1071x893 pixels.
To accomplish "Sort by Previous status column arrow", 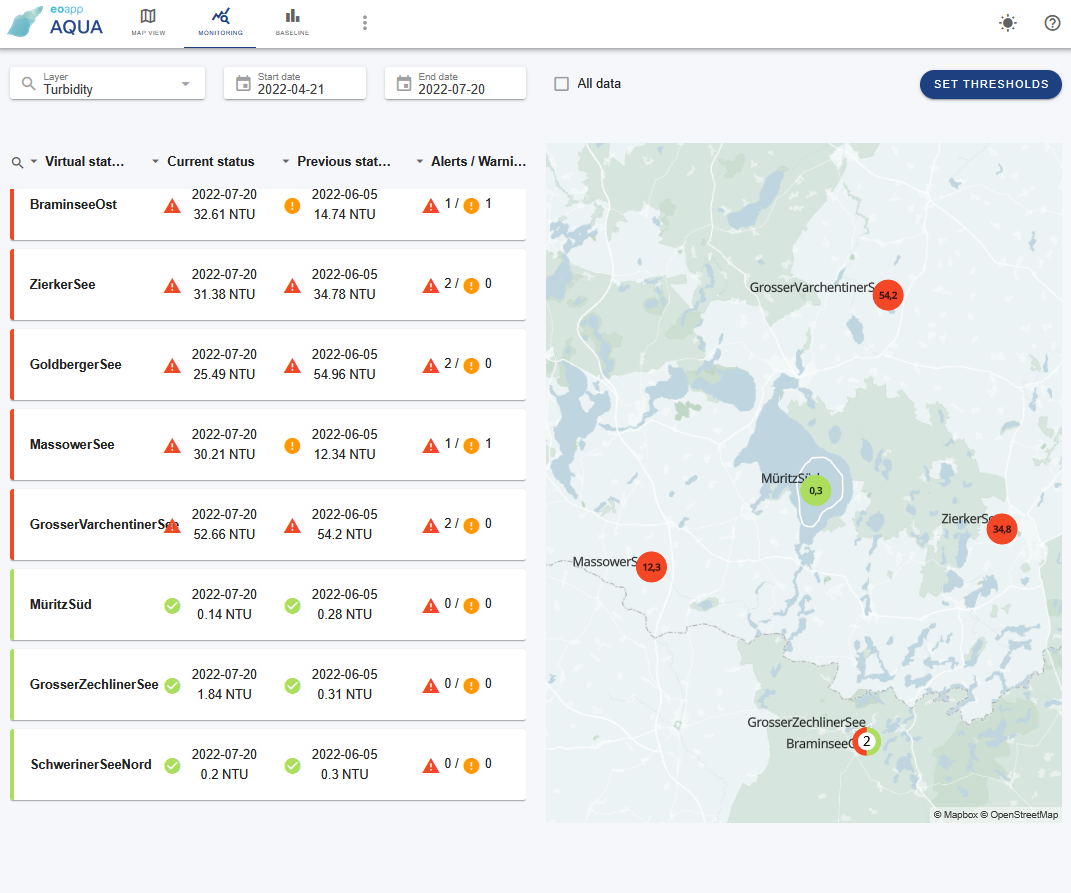I will (x=286, y=162).
